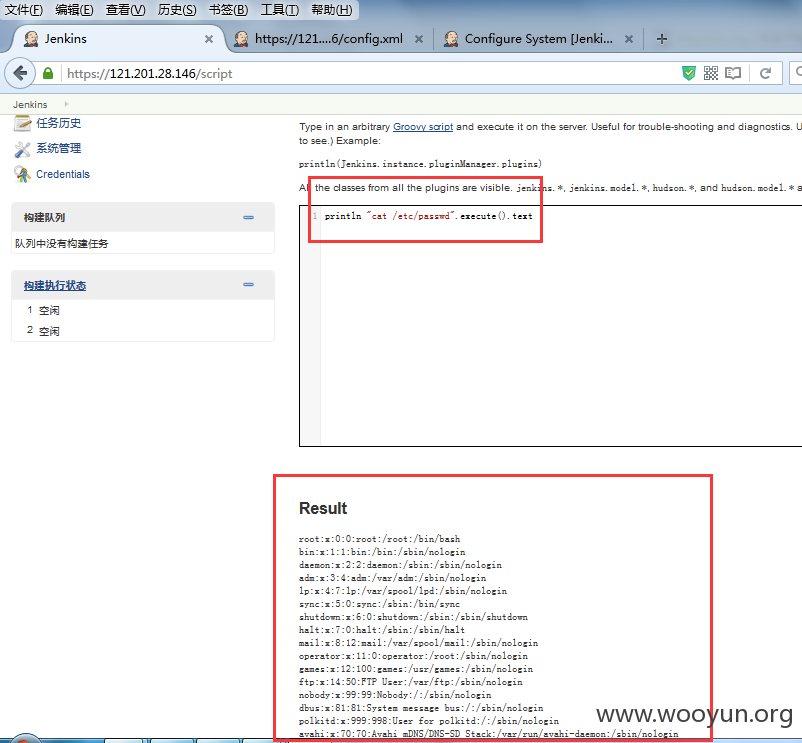Open the 构建执行状态 link
The width and height of the screenshot is (802, 743).
pos(55,285)
